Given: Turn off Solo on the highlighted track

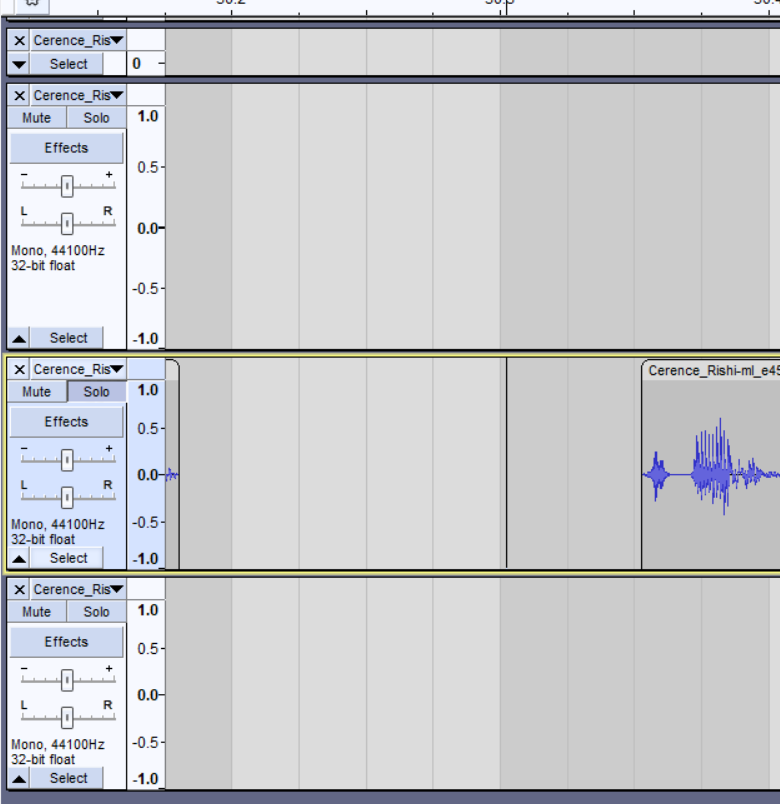Looking at the screenshot, I should 97,392.
